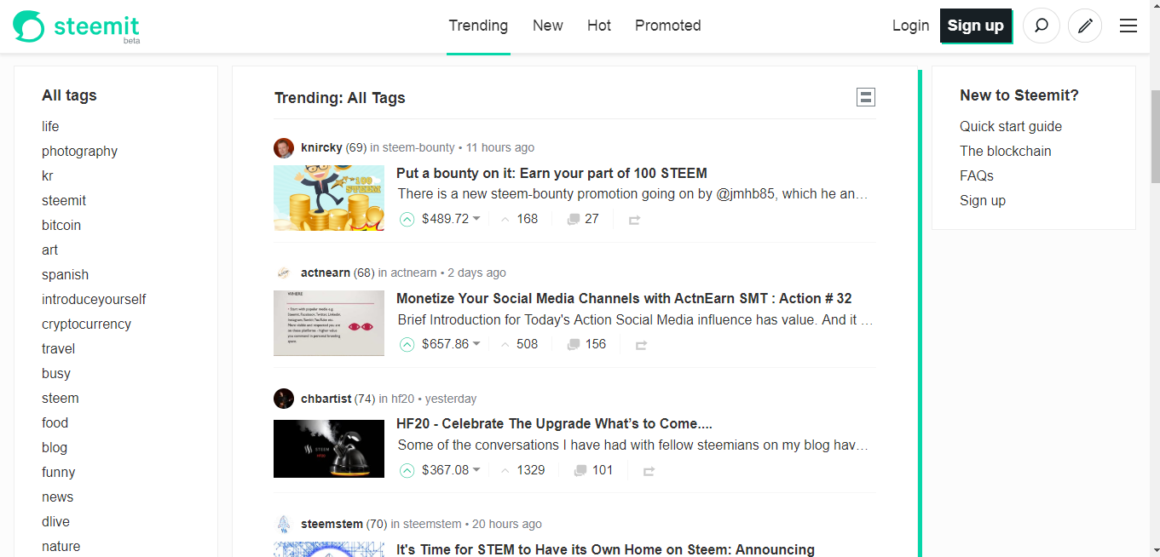
Task: Resteem the HF20 post
Action: click(x=649, y=471)
